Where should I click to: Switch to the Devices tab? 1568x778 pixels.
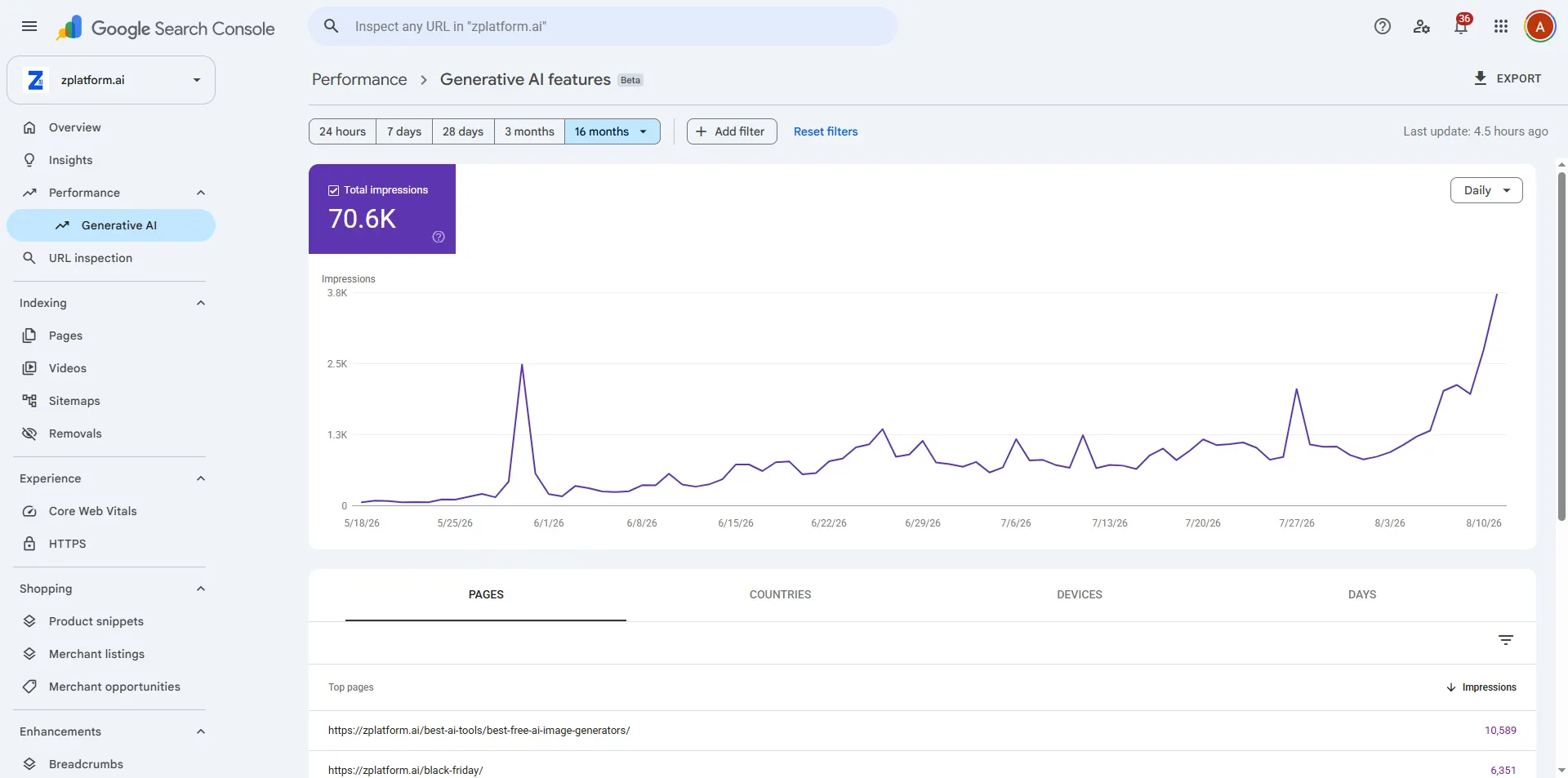point(1080,595)
